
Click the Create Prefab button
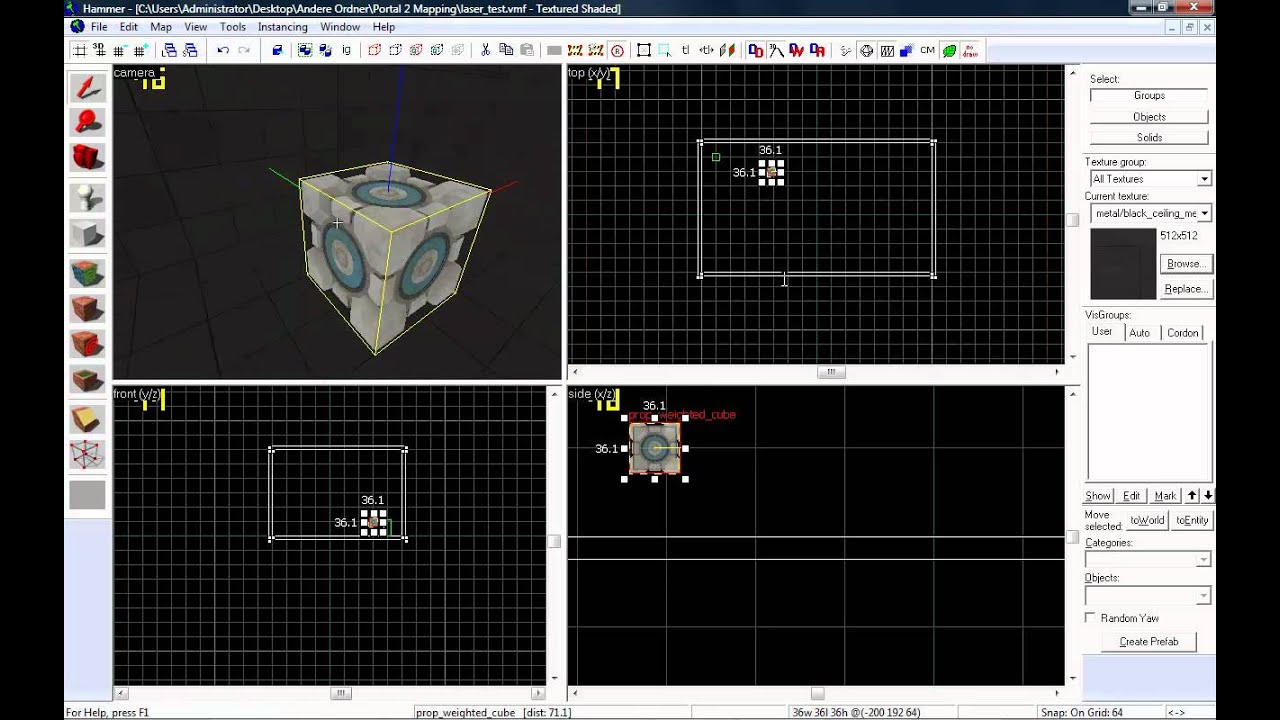coord(1149,642)
